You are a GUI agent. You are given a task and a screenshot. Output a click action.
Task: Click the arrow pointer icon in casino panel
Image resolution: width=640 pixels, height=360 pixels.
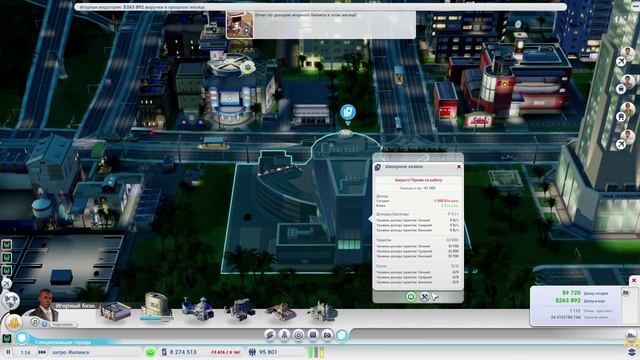(436, 297)
